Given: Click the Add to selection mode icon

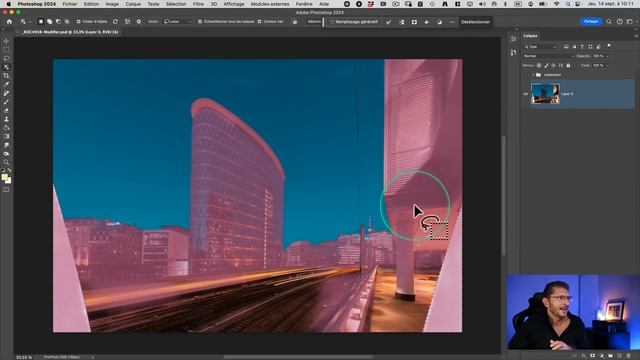Looking at the screenshot, I should pos(49,22).
